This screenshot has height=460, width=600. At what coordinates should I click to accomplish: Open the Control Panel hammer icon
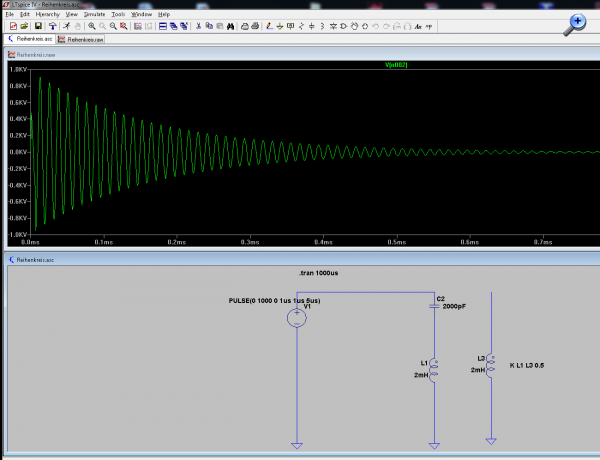coord(52,26)
